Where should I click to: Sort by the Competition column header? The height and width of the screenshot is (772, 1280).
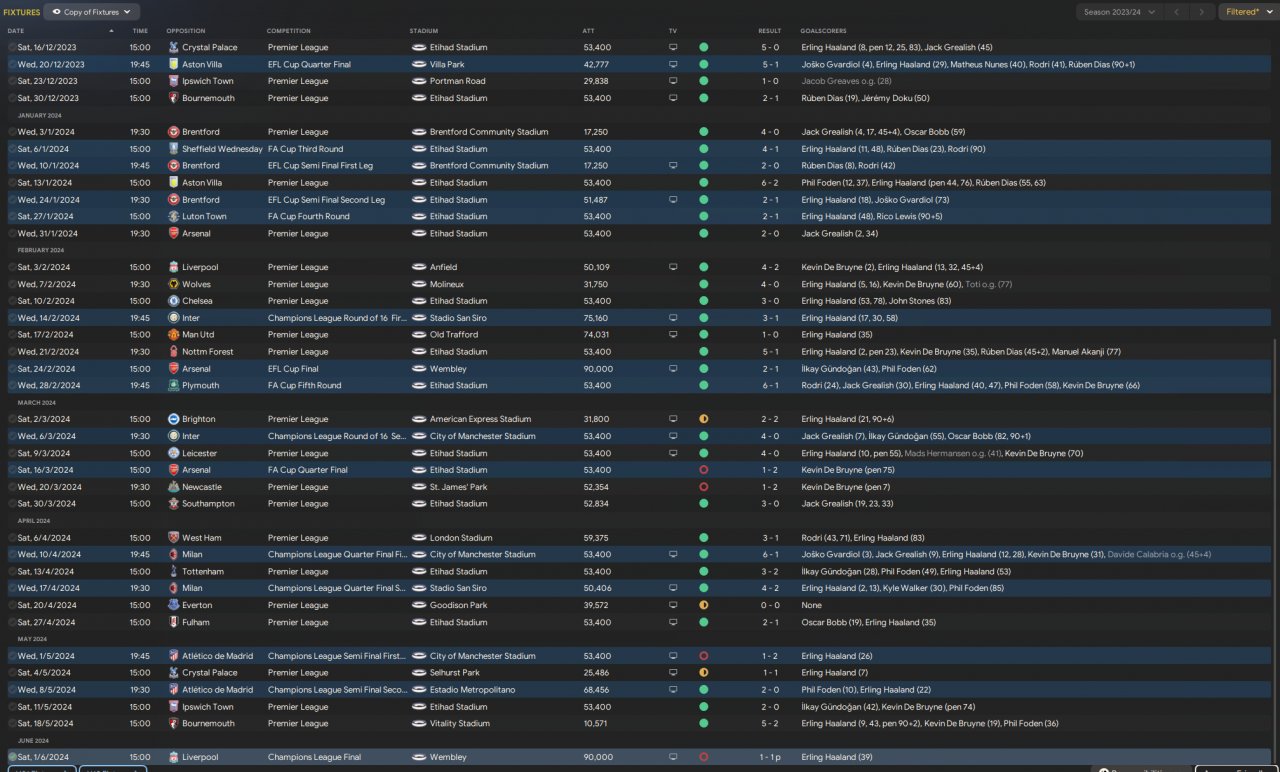[x=289, y=31]
